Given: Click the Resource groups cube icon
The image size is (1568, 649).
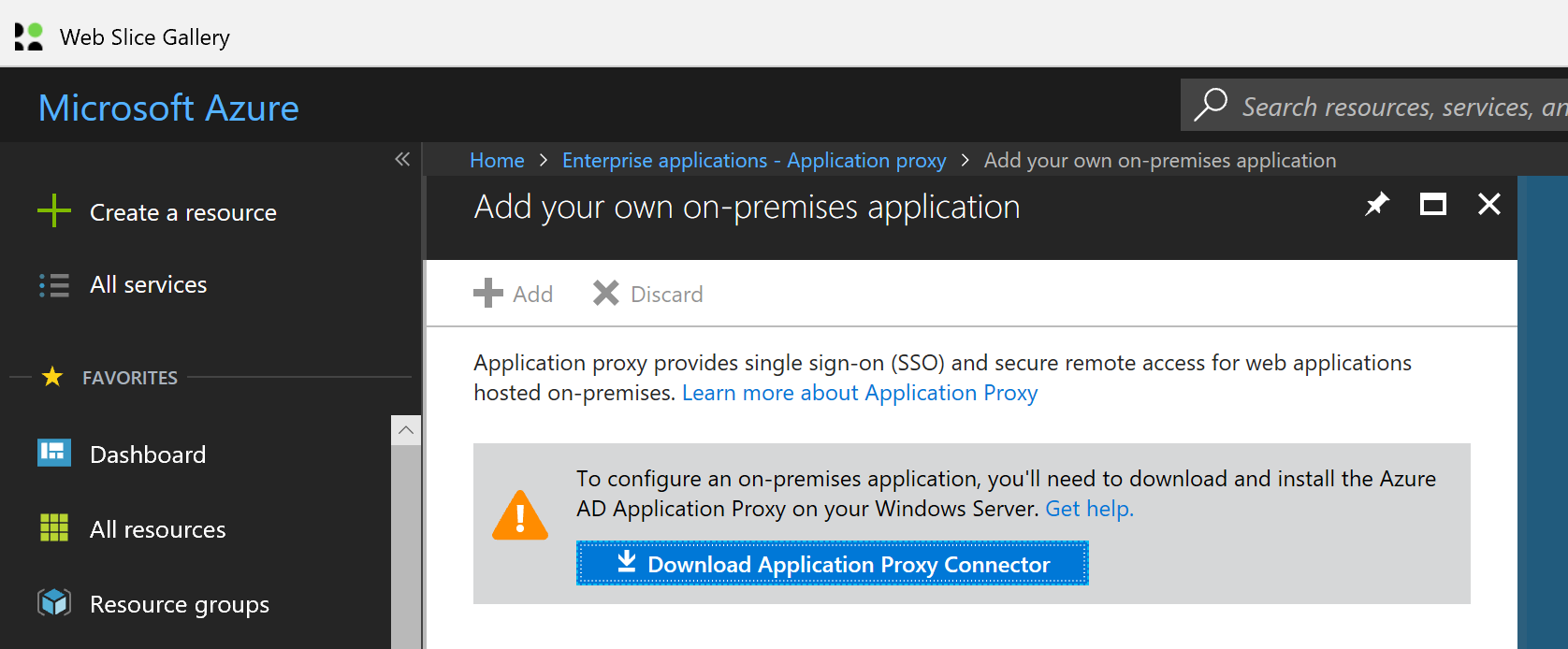Looking at the screenshot, I should click(54, 602).
